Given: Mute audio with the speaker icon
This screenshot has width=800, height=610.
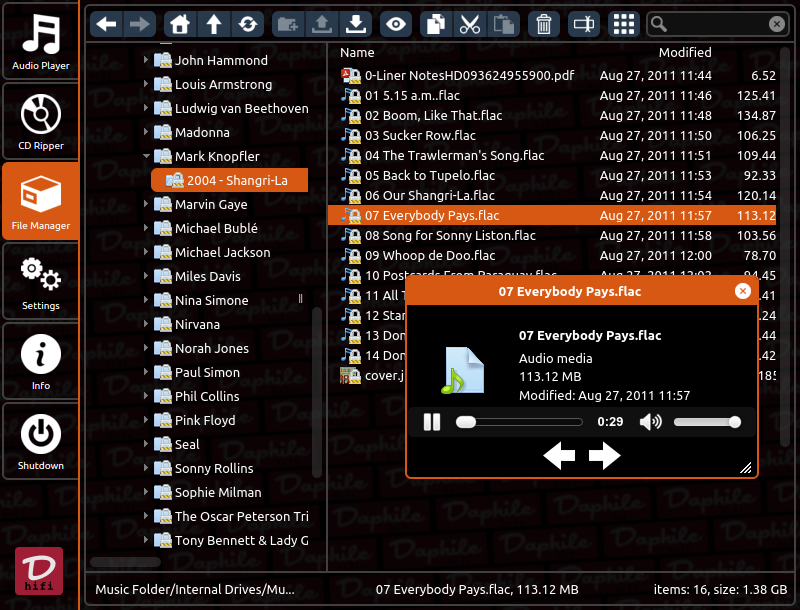Looking at the screenshot, I should [x=651, y=422].
